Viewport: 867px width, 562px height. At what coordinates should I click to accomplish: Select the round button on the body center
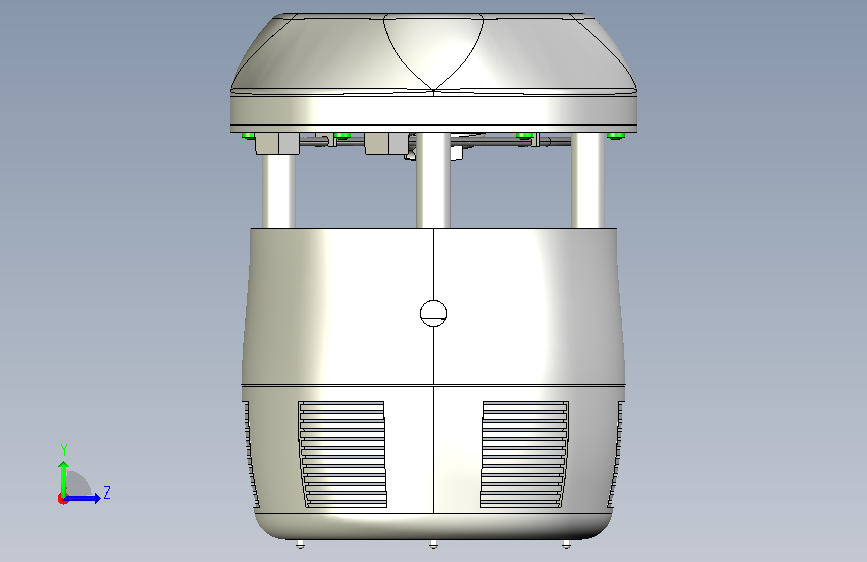[x=433, y=314]
